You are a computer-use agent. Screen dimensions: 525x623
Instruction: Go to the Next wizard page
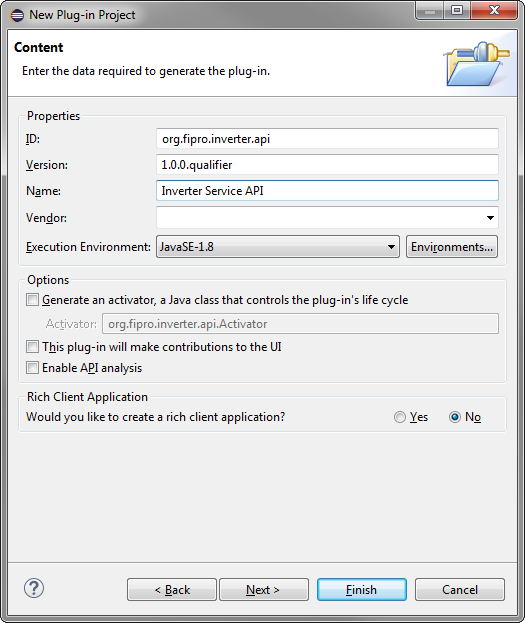click(263, 590)
